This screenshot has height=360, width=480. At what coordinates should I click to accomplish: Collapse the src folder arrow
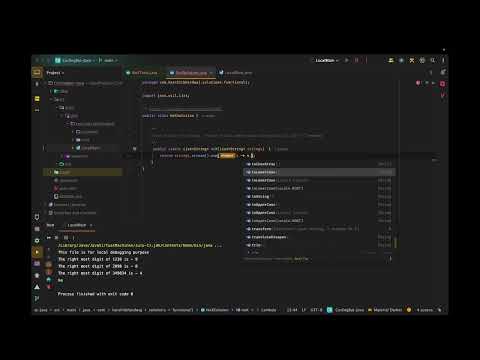[x=51, y=99]
